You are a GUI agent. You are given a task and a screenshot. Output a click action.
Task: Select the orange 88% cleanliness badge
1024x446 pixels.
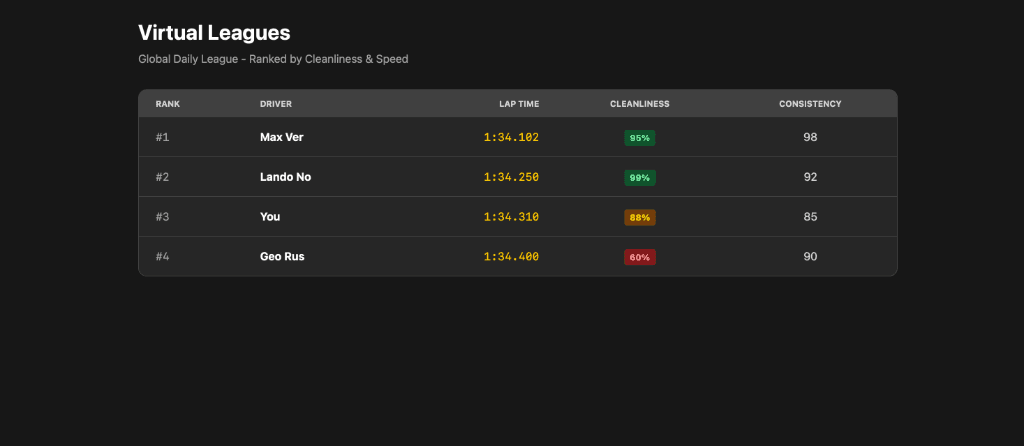coord(640,217)
